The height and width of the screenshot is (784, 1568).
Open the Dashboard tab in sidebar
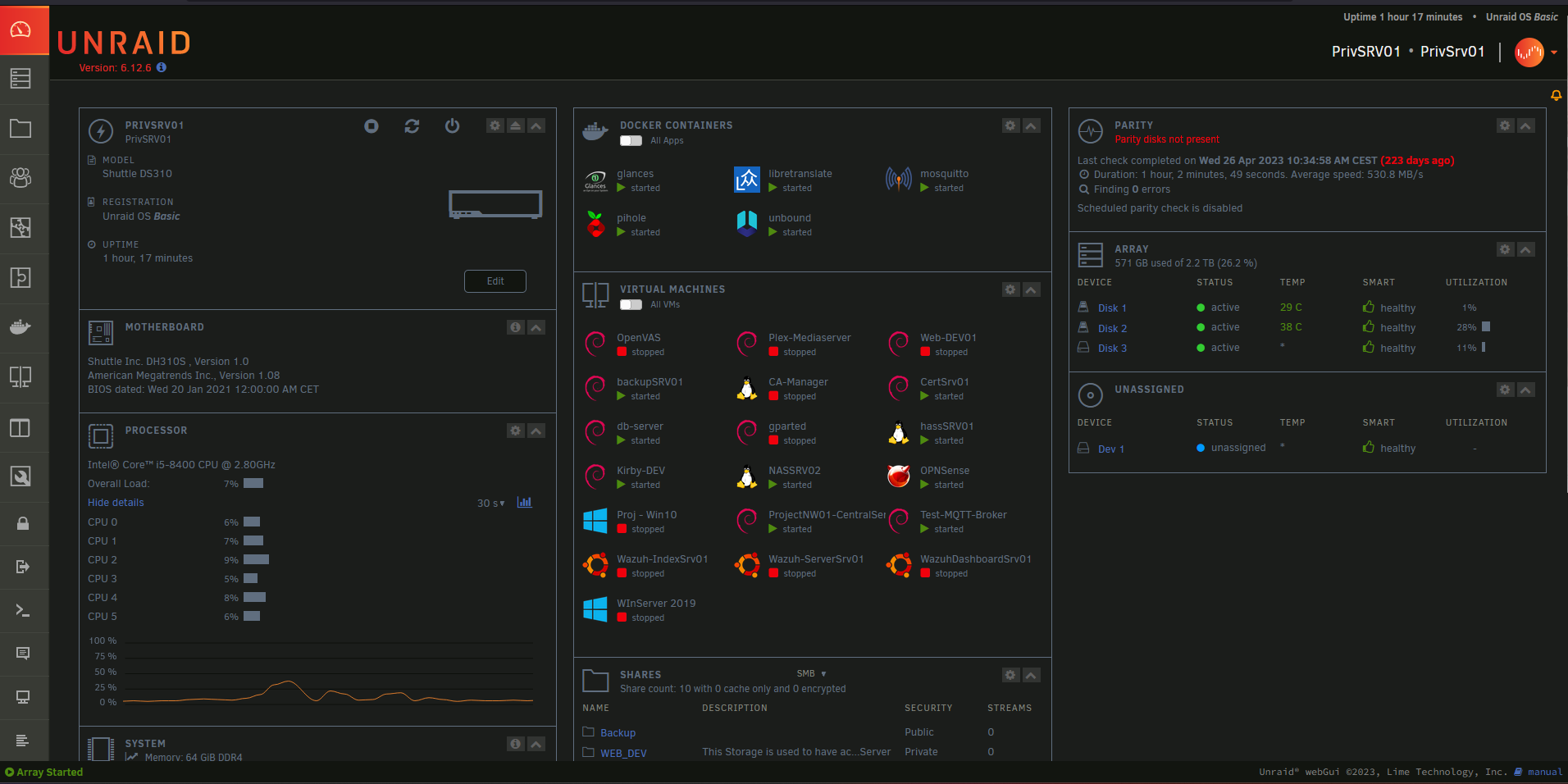[x=21, y=30]
